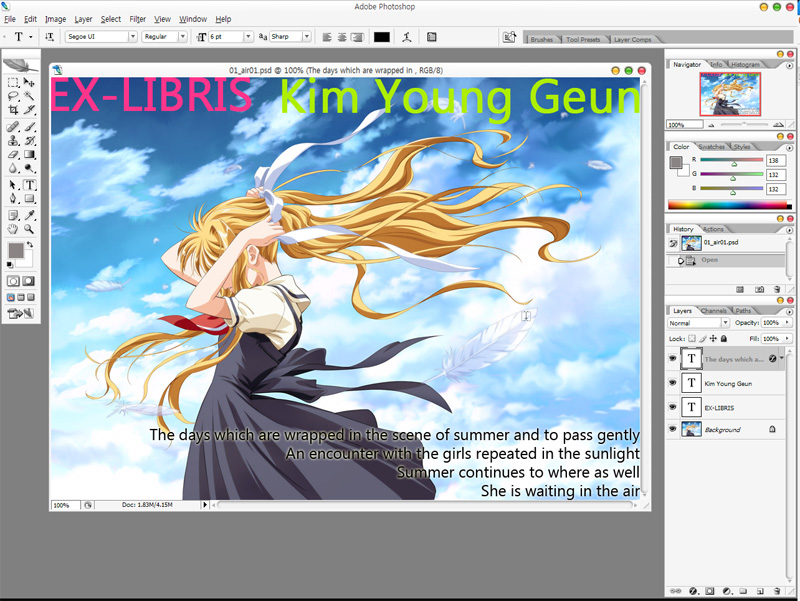
Task: Select the Path Selection tool
Action: 13,185
